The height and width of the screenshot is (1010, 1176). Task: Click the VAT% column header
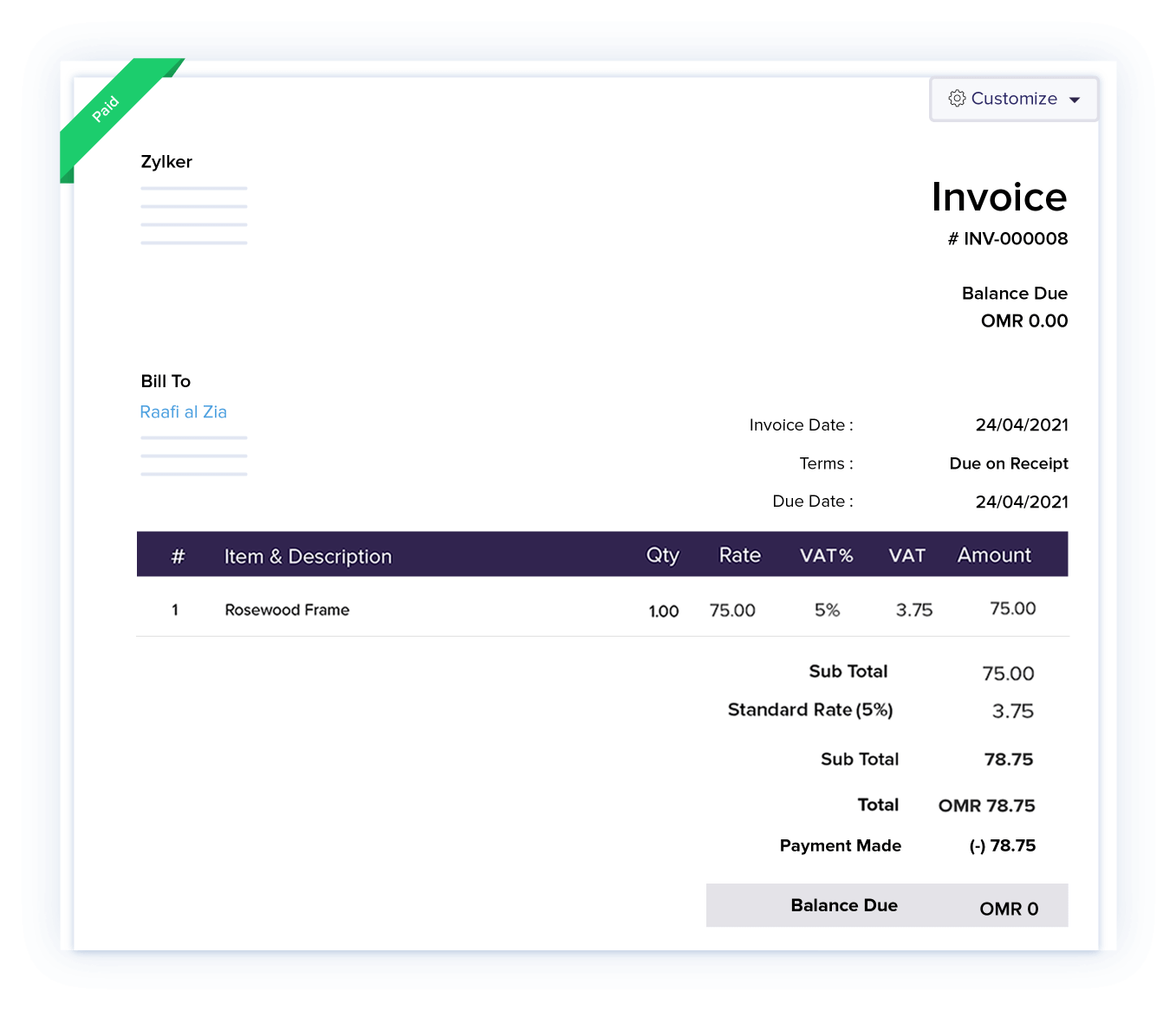(826, 555)
